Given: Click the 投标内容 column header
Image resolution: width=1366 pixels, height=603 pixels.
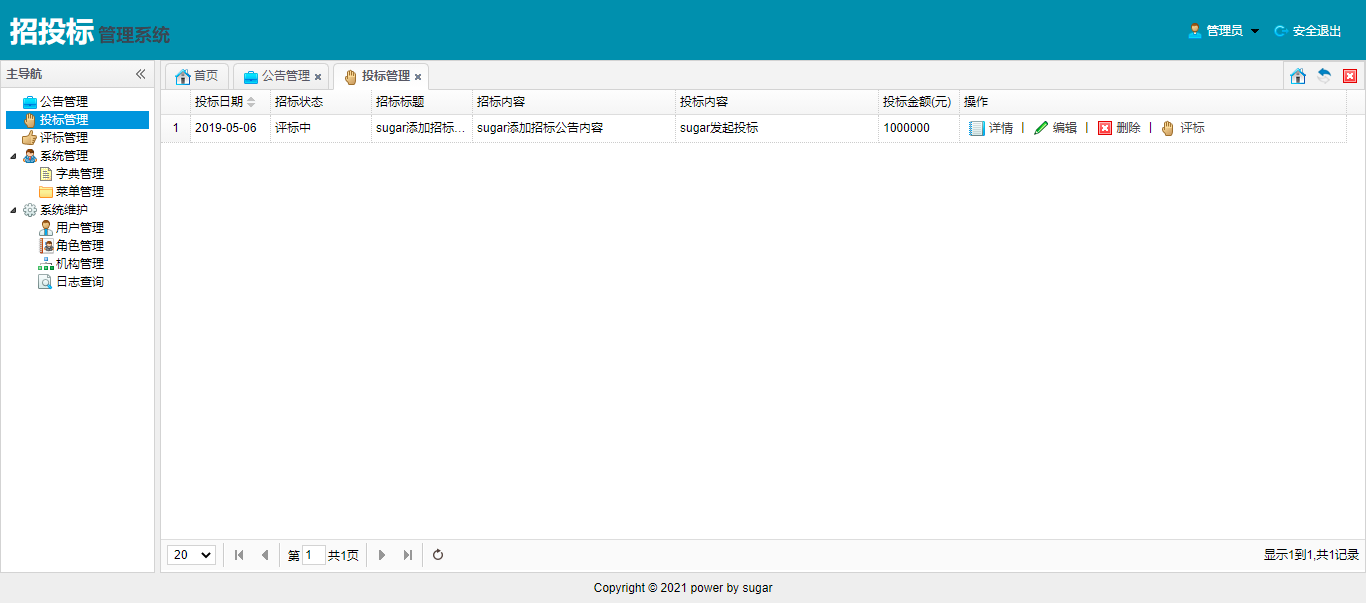Looking at the screenshot, I should 777,102.
